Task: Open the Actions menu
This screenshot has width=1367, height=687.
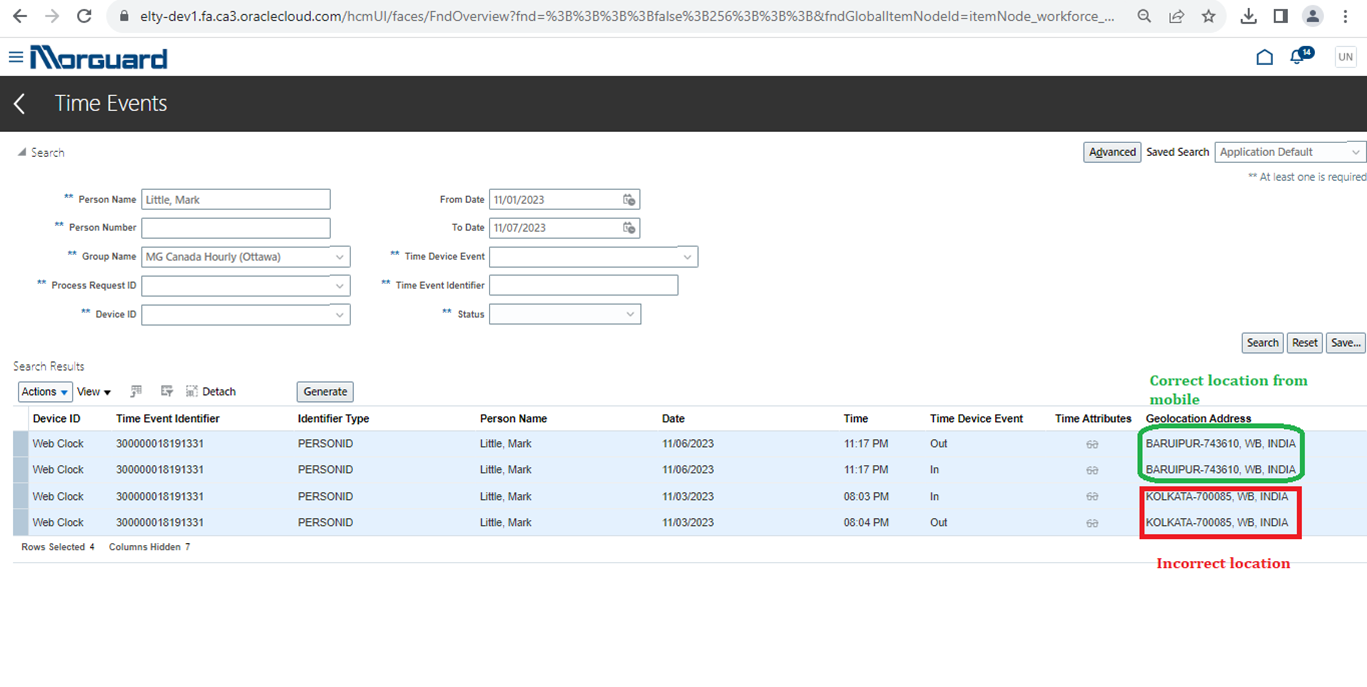Action: point(45,392)
